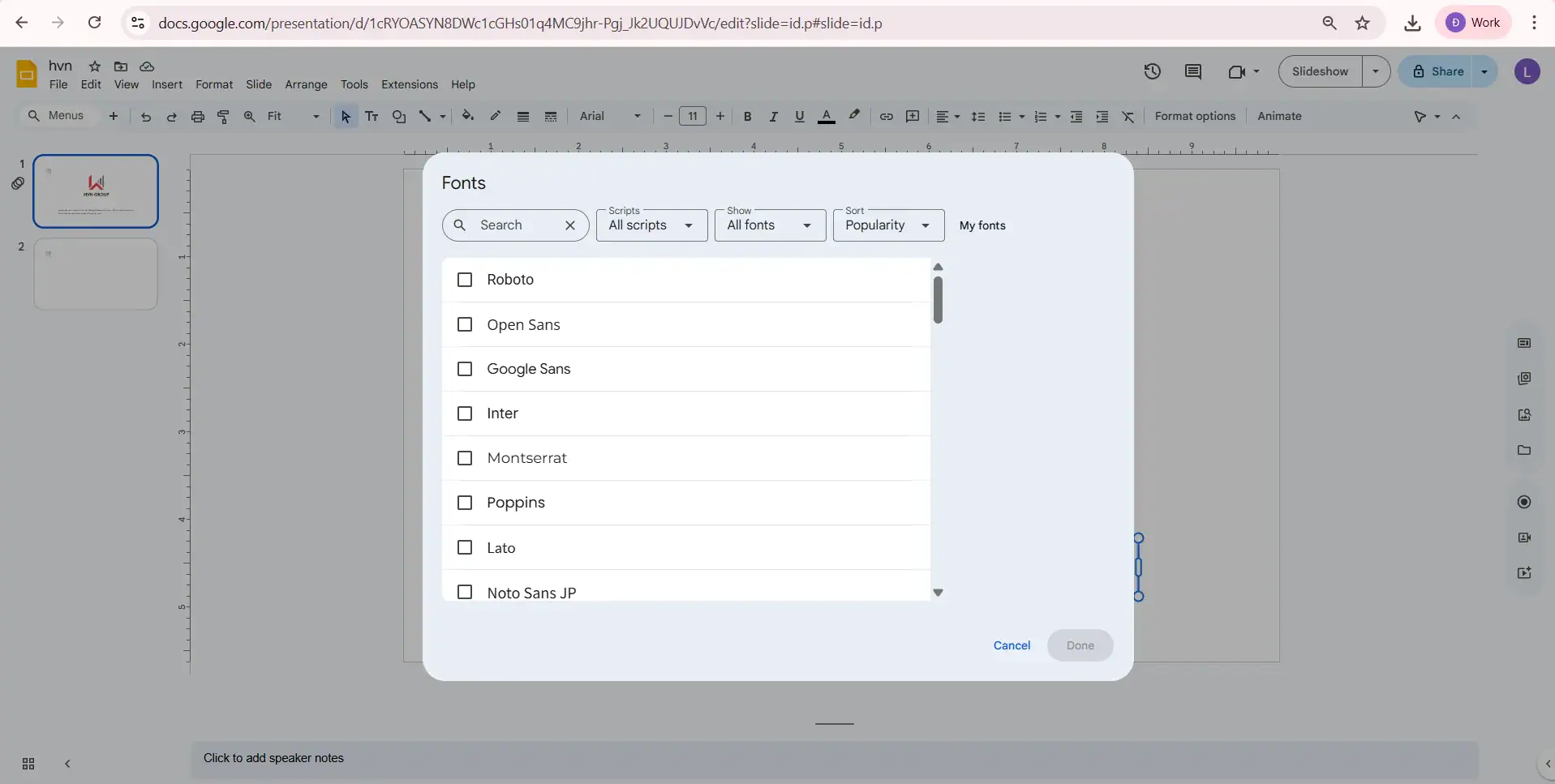Click the redo arrow in toolbar
Image resolution: width=1555 pixels, height=784 pixels.
[172, 117]
